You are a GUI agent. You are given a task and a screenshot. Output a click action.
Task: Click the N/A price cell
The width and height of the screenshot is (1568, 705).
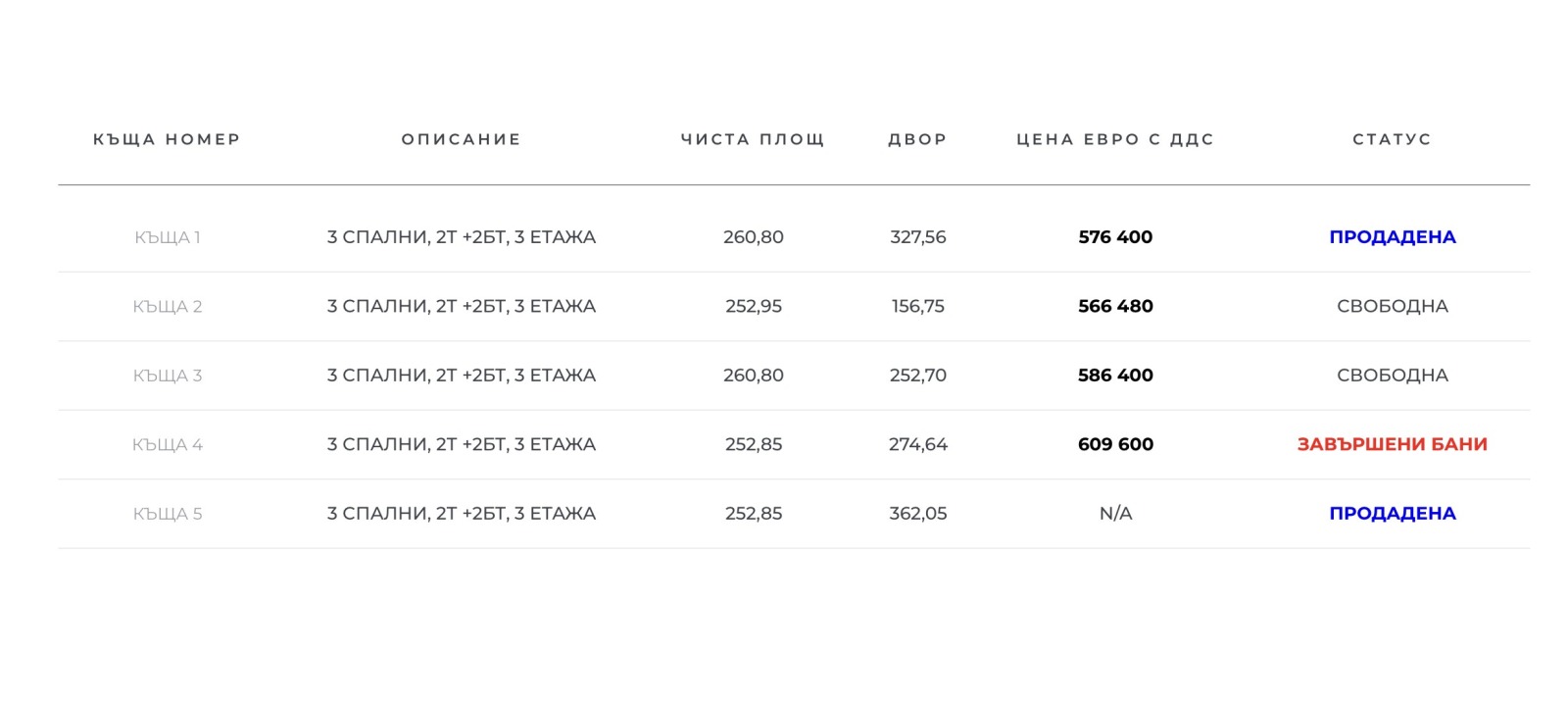[x=1115, y=514]
